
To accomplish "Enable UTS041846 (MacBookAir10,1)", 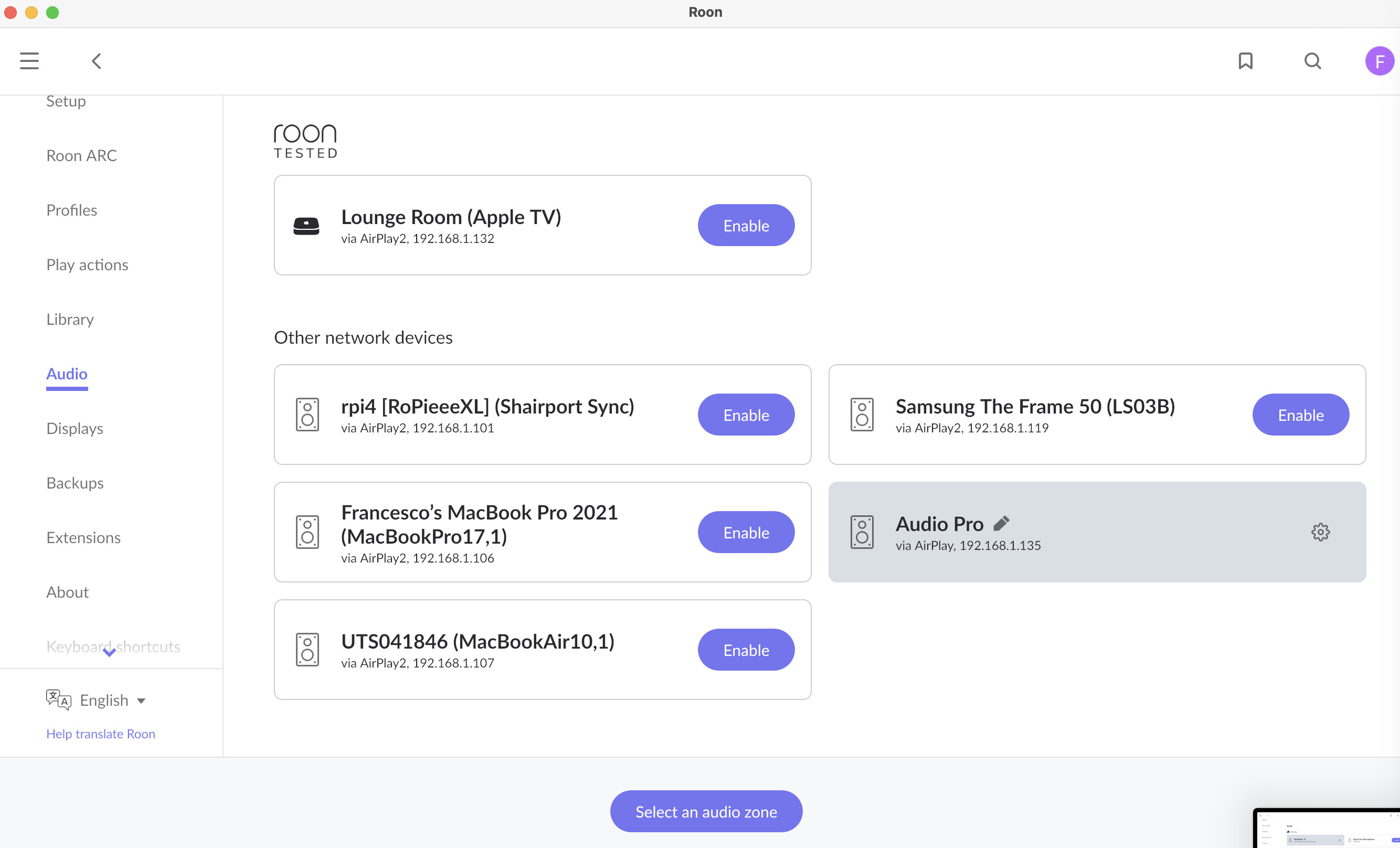I will [746, 650].
